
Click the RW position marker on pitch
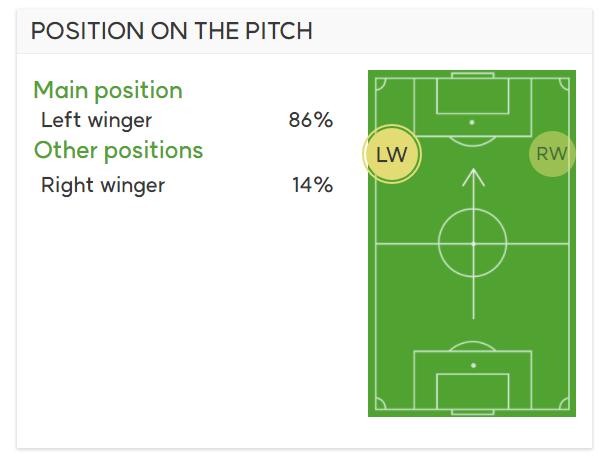click(x=552, y=154)
